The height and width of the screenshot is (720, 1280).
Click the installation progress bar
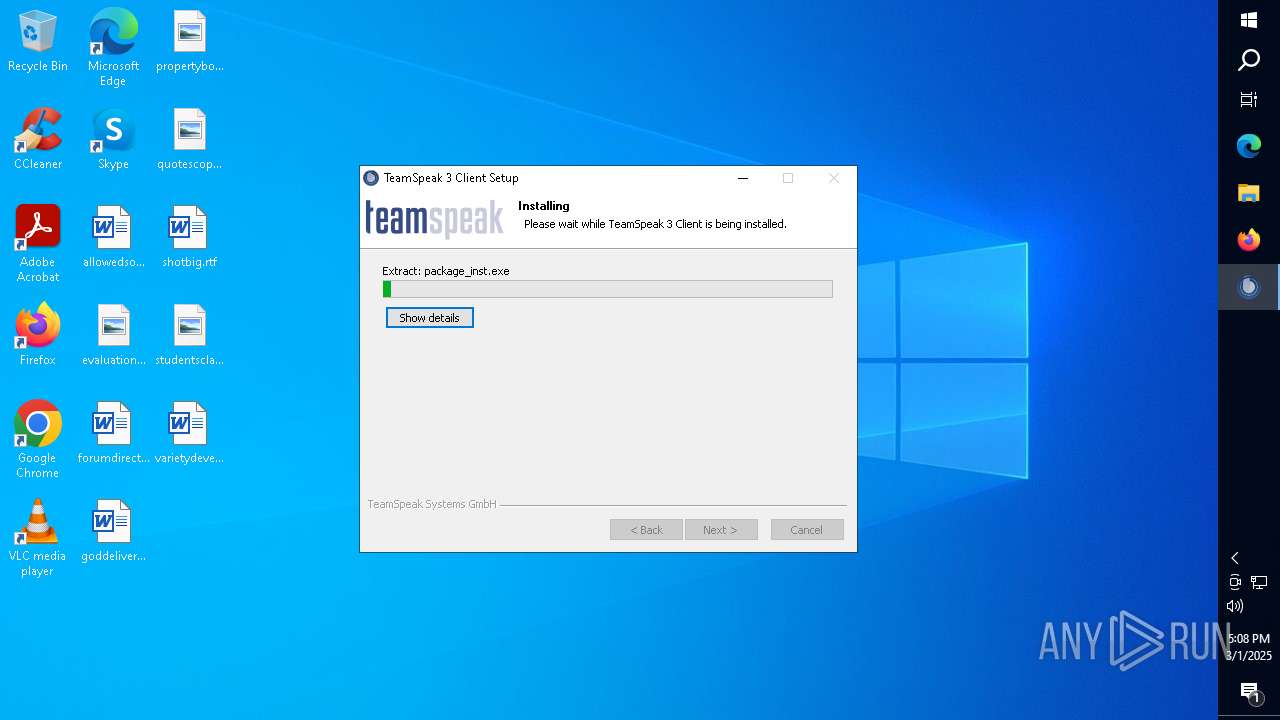click(x=607, y=289)
